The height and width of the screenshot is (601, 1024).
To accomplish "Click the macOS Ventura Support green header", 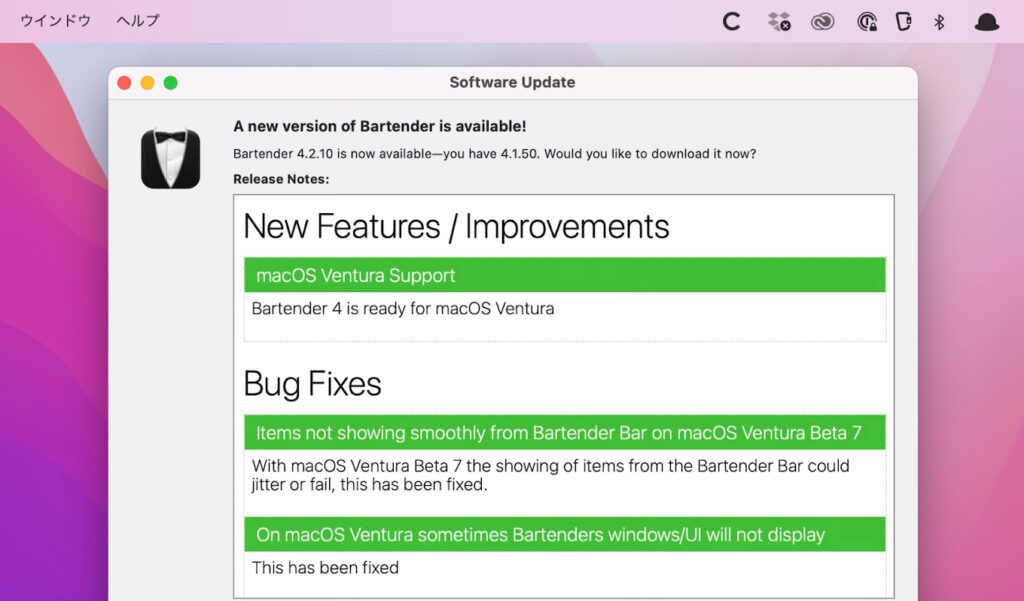I will 565,275.
